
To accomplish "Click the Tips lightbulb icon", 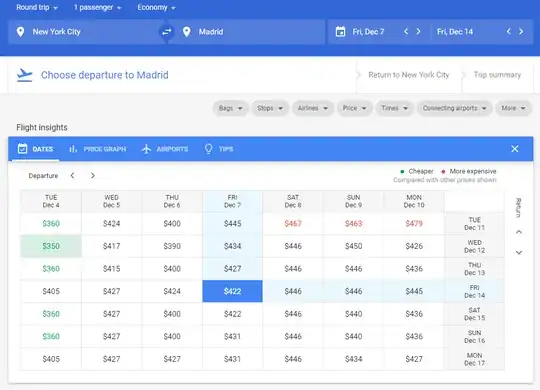I will pyautogui.click(x=208, y=149).
